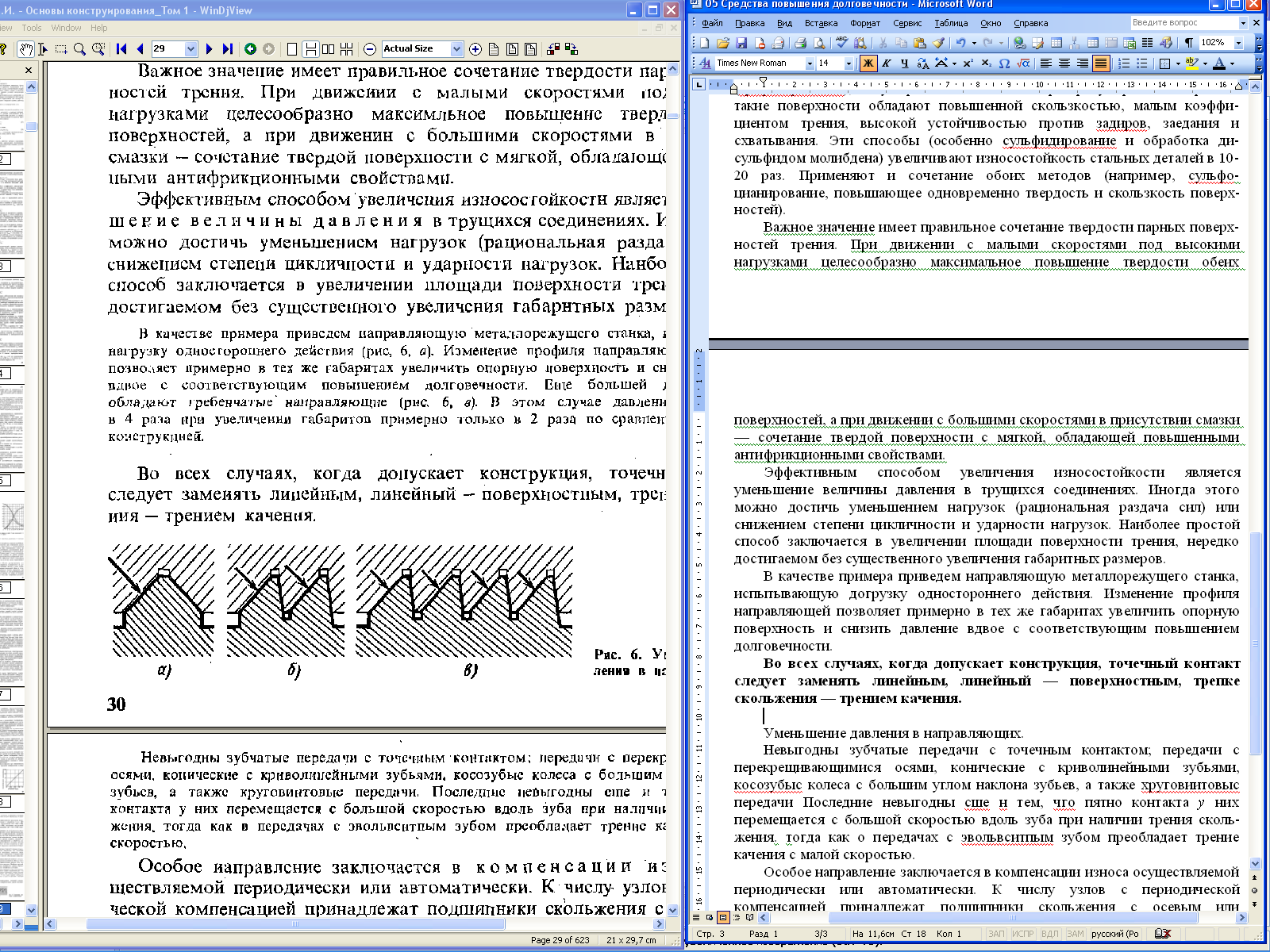Go to first page in WinDjView
The height and width of the screenshot is (952, 1270).
coord(121,49)
